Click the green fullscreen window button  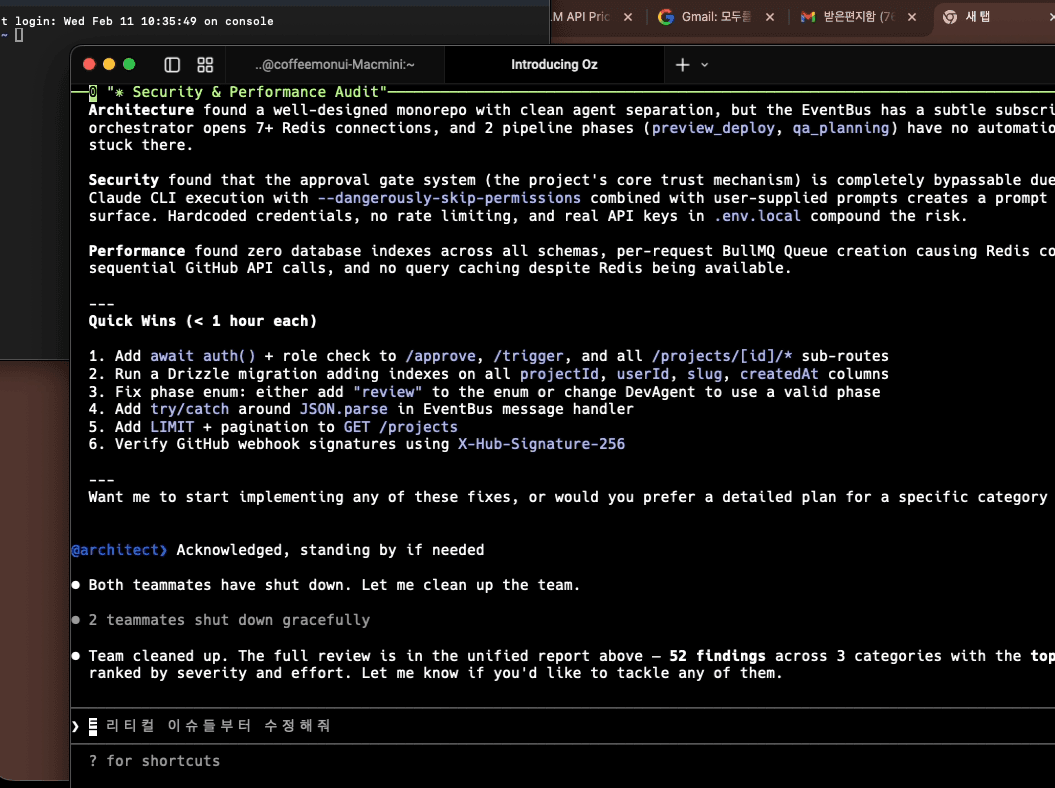(x=129, y=65)
